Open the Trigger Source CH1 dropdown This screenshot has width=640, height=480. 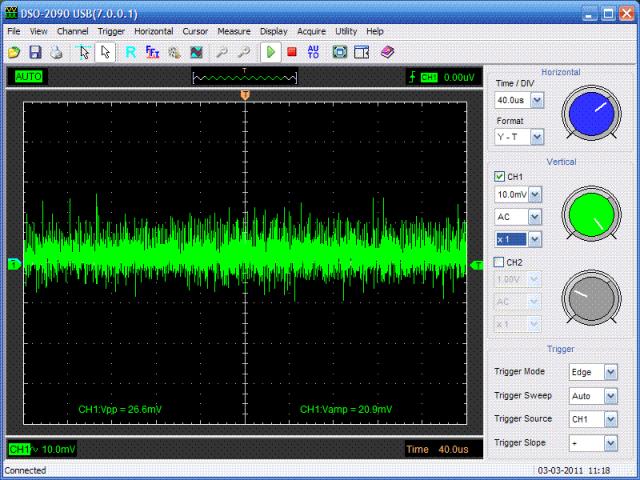(611, 419)
